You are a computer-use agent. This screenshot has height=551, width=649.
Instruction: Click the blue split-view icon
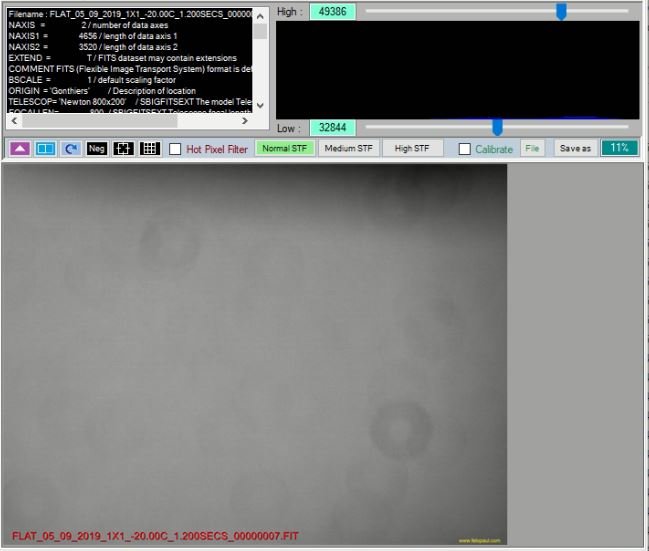46,149
